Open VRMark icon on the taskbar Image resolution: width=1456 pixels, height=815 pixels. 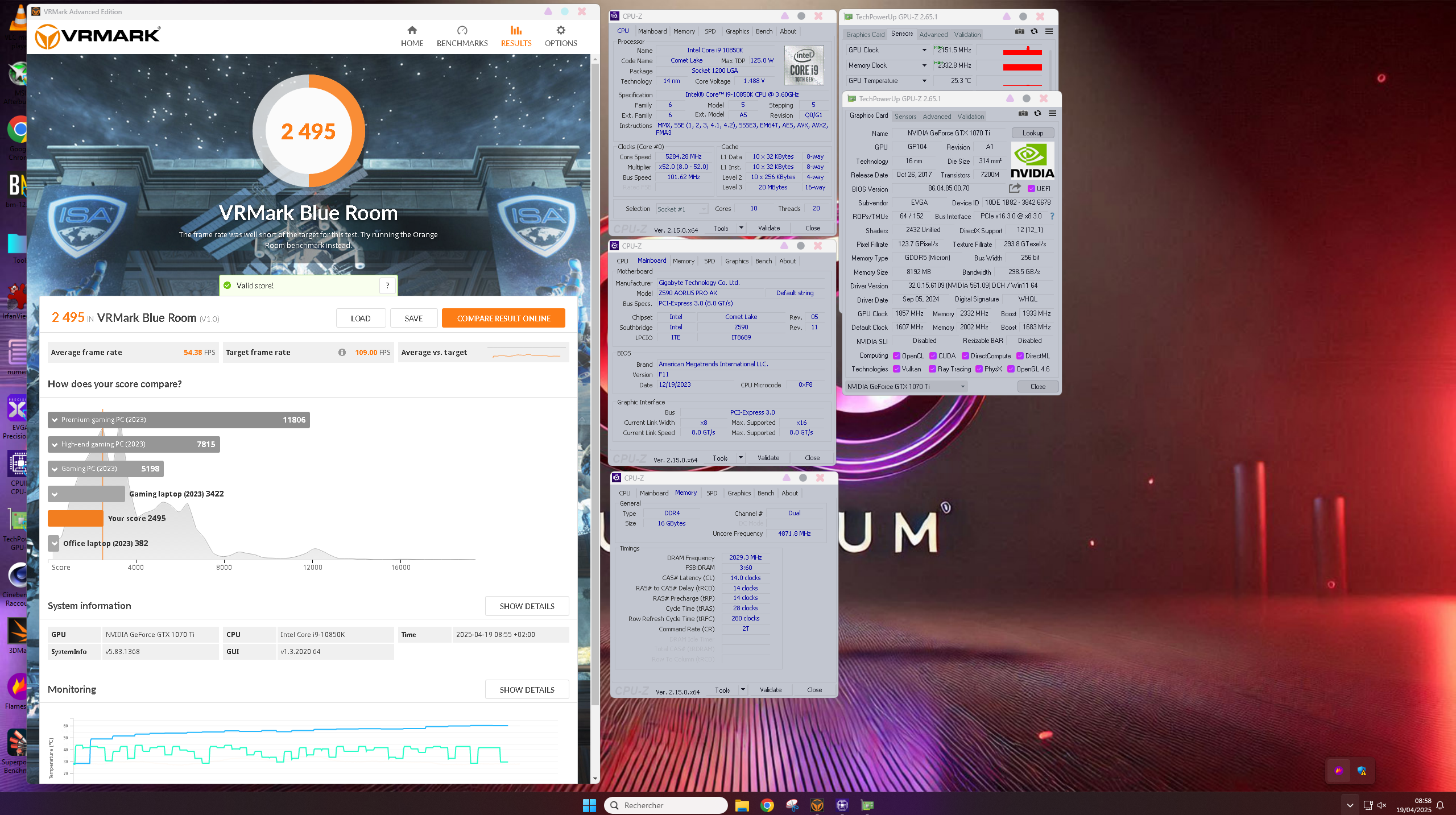click(x=817, y=805)
